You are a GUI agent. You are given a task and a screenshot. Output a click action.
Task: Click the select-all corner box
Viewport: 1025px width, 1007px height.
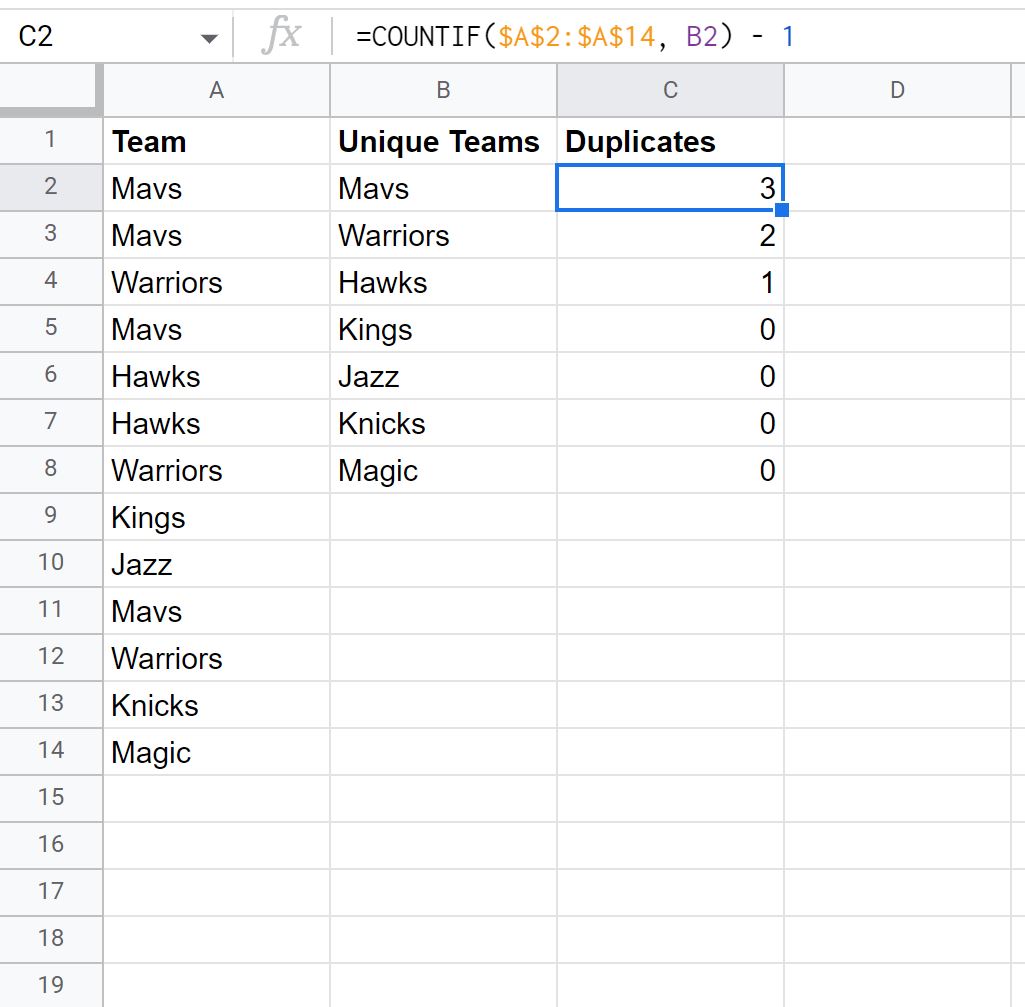pos(51,90)
